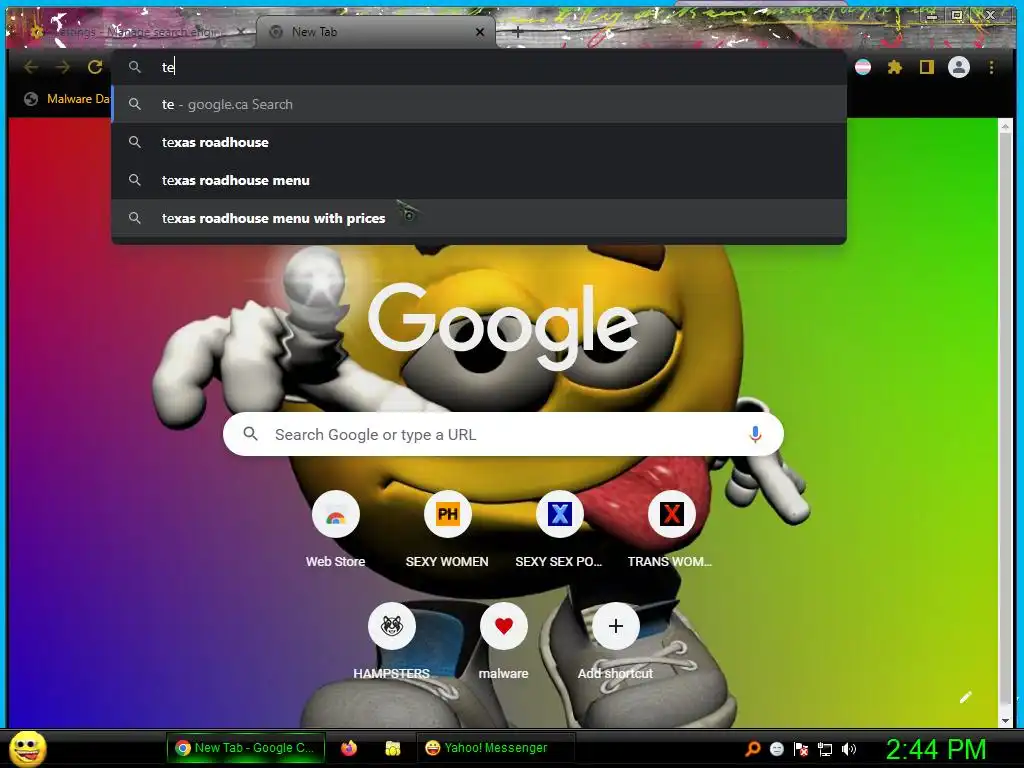Maximize the Chrome window
Image resolution: width=1024 pixels, height=768 pixels.
pyautogui.click(x=957, y=16)
